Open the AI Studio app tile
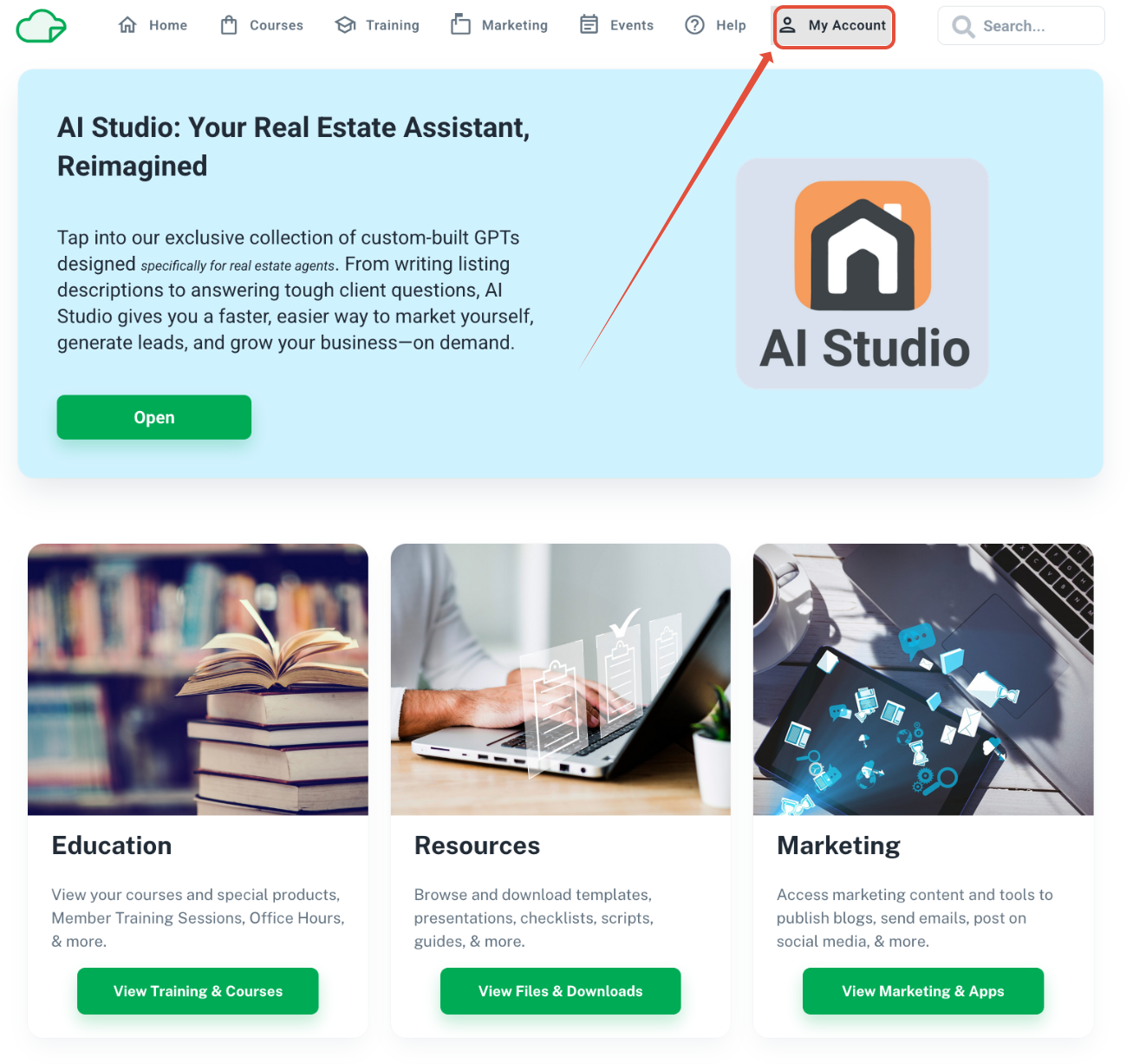Viewport: 1133px width, 1064px height. pos(863,273)
